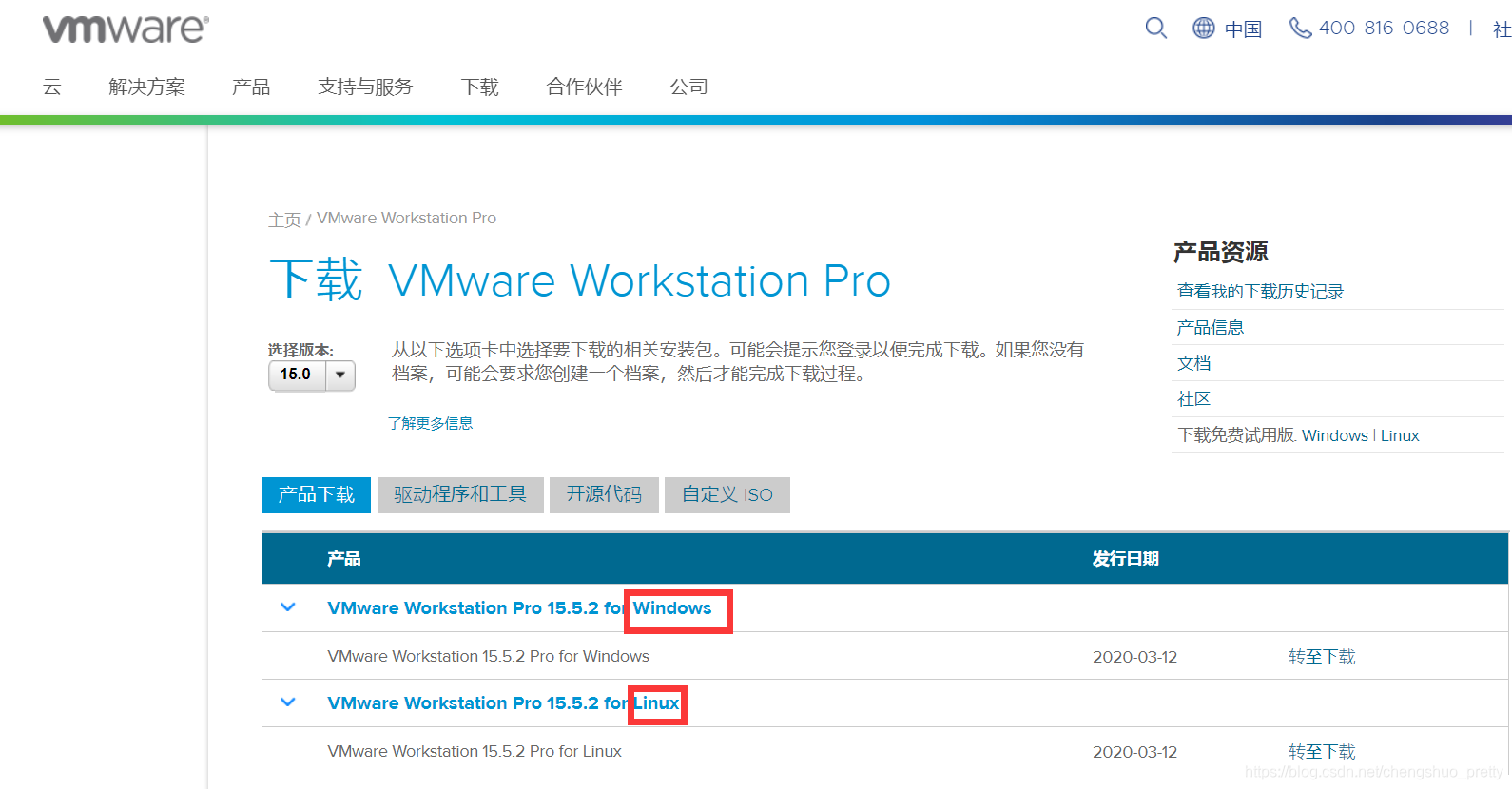Click VMware Workstation Pro 15.5.2 for Linux heading

[504, 702]
